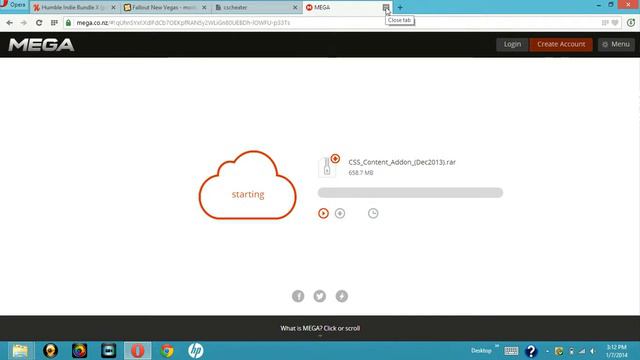Click the heart bookmark icon
The width and height of the screenshot is (640, 360).
tap(615, 23)
